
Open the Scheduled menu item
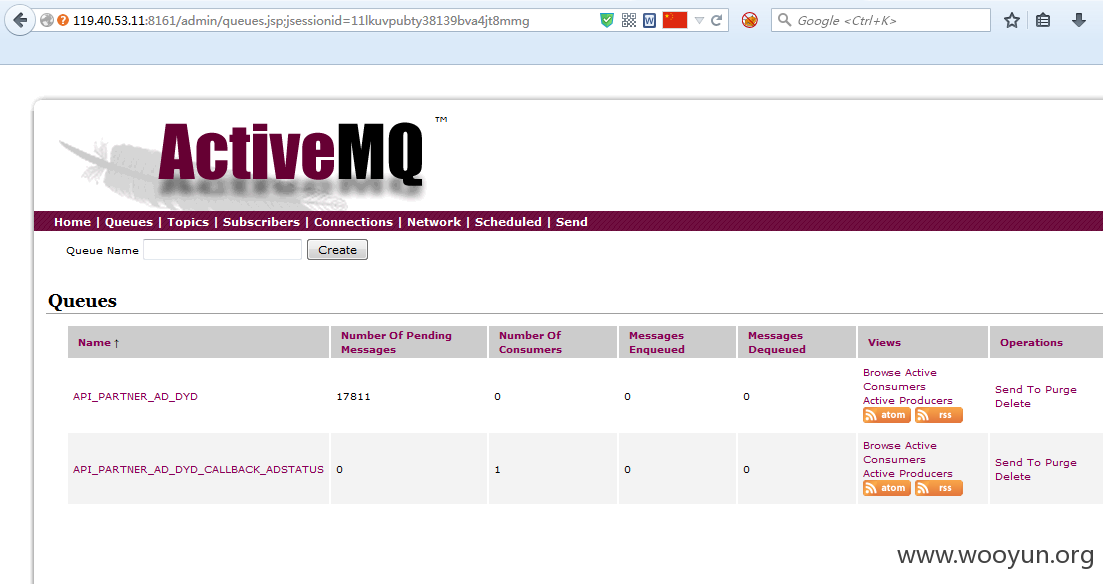pyautogui.click(x=508, y=222)
